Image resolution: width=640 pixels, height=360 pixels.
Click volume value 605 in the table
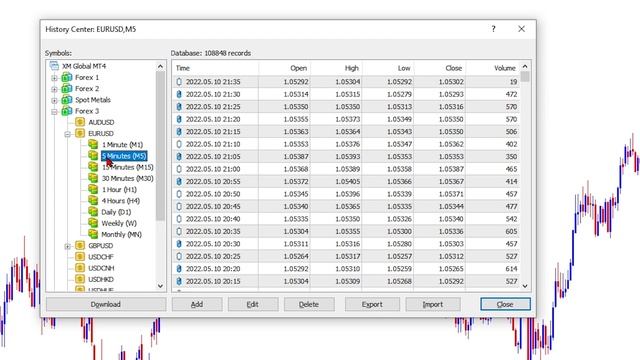511,231
